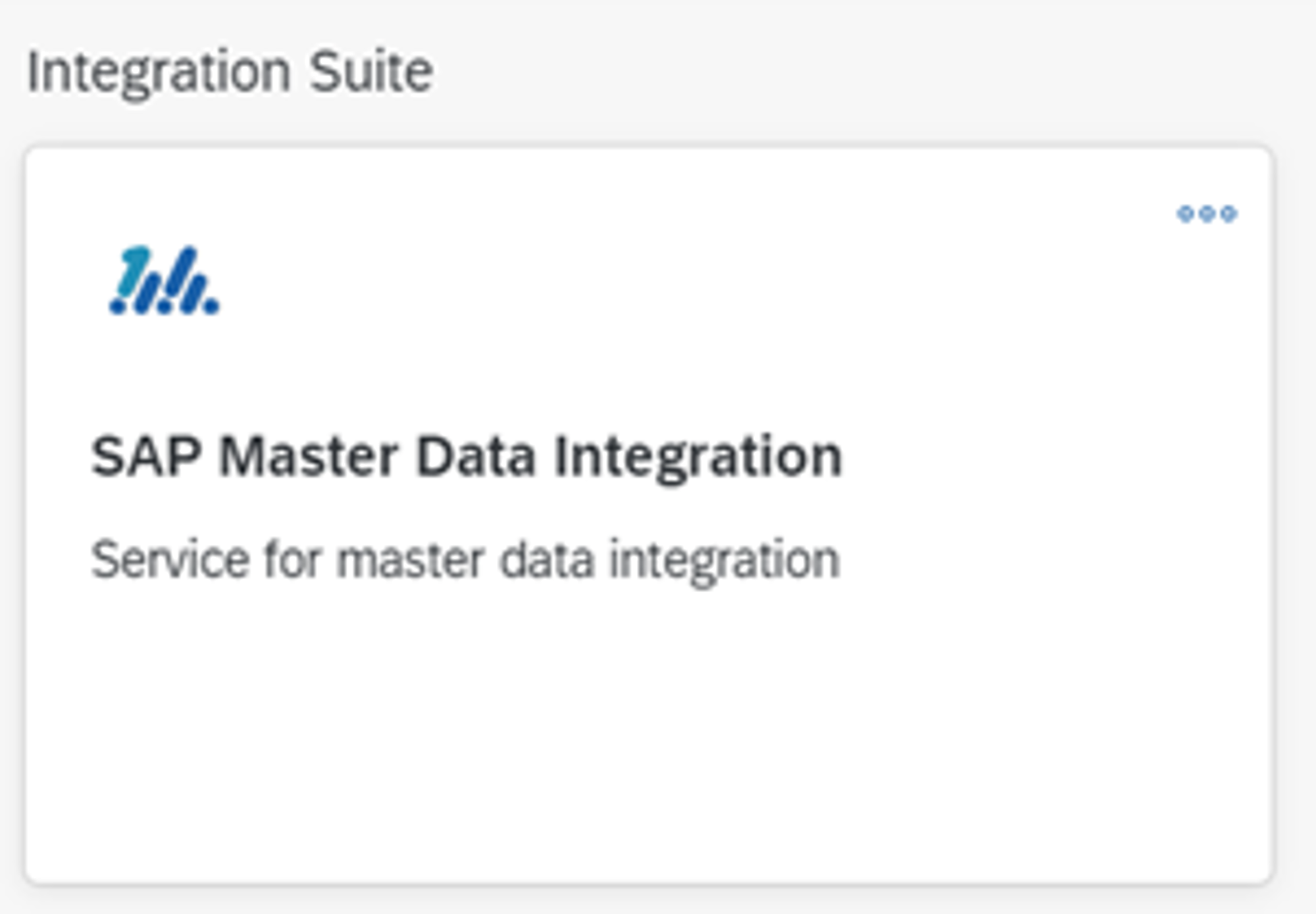This screenshot has width=1316, height=914.
Task: Tap the service logo above the title
Action: coord(164,281)
